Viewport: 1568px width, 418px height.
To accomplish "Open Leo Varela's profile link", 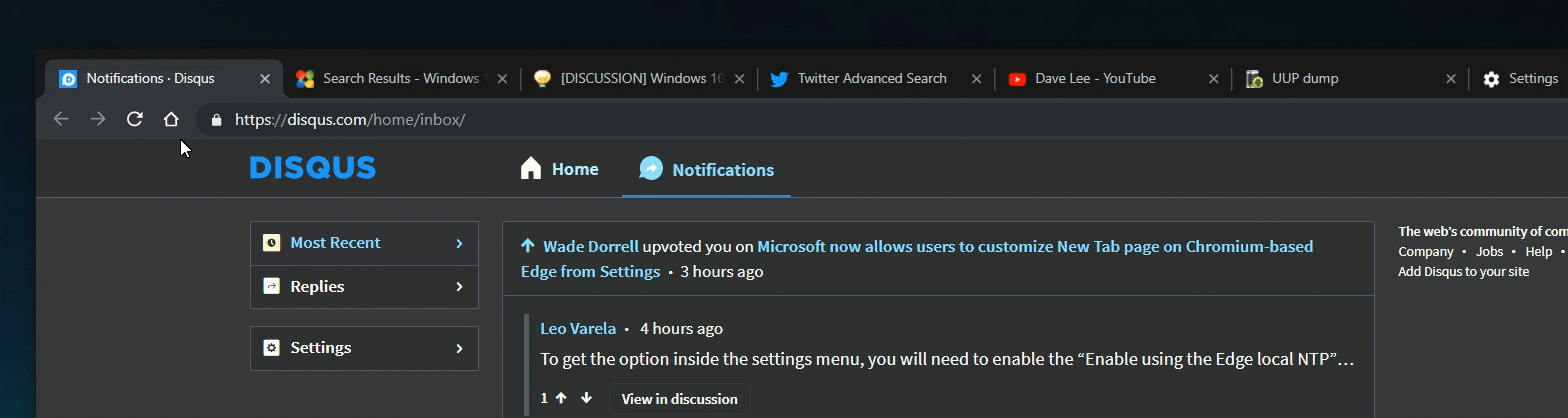I will 578,328.
